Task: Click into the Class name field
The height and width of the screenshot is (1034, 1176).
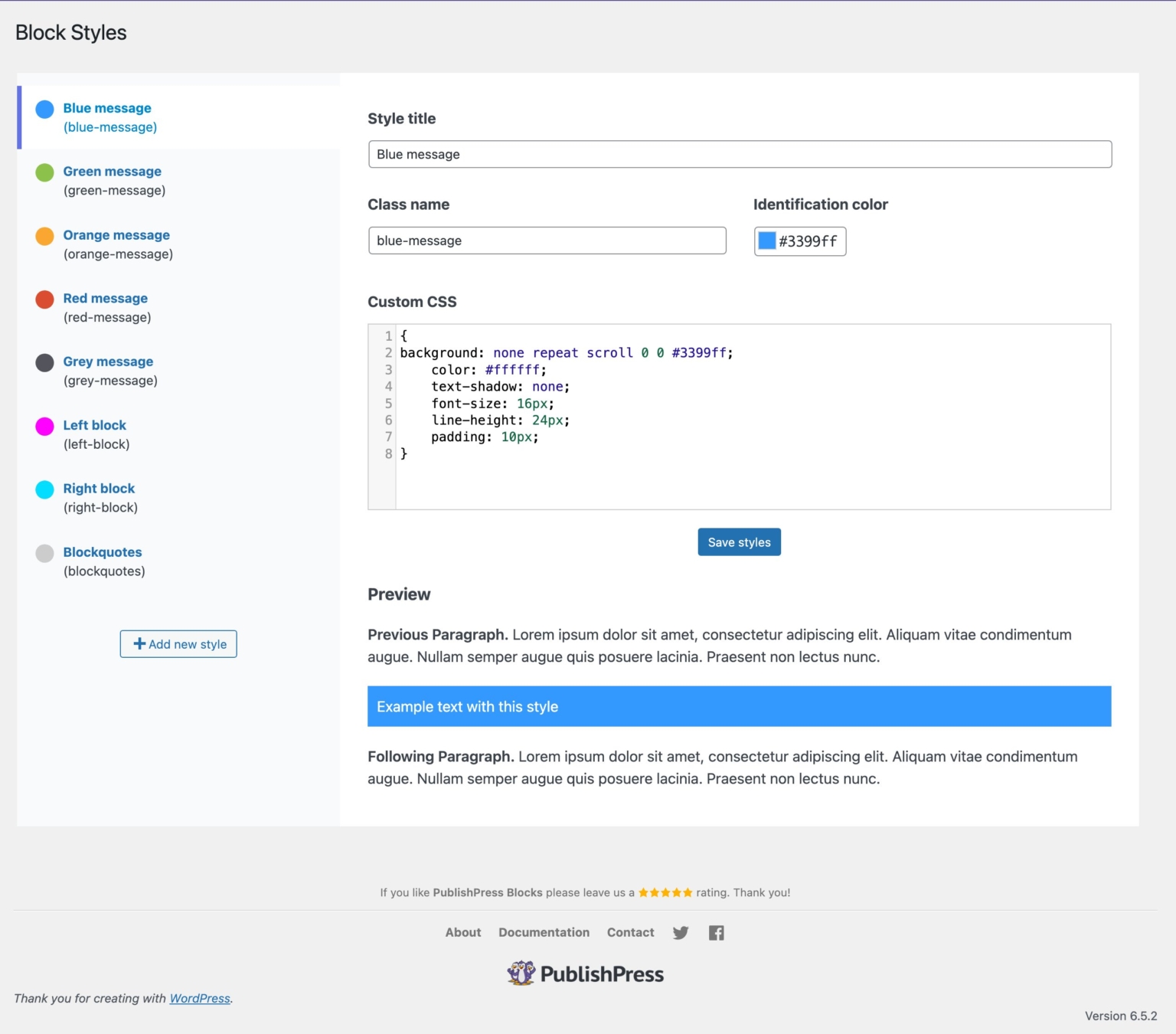Action: pos(547,241)
